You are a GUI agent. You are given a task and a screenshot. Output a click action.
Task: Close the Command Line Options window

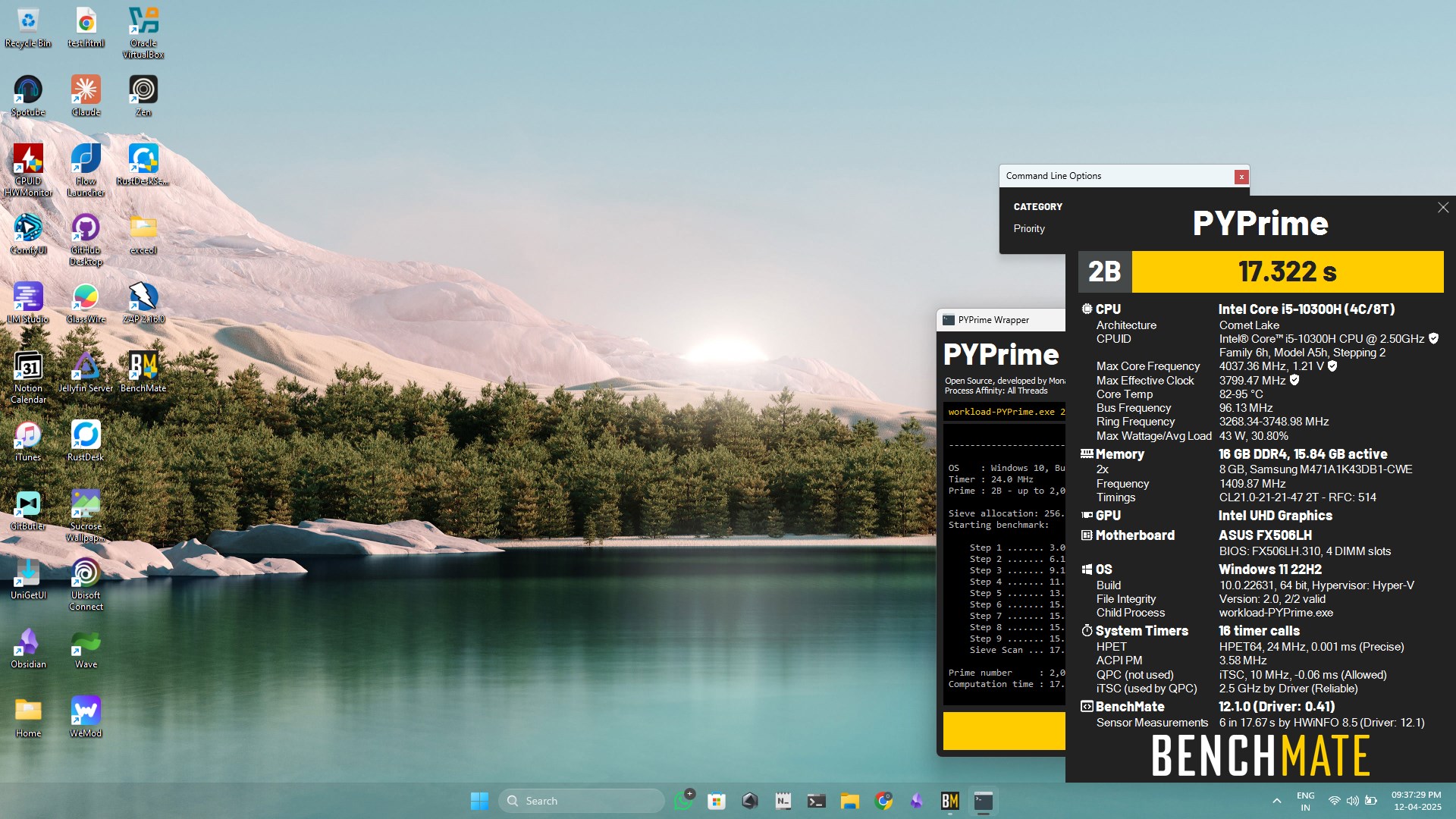tap(1241, 177)
